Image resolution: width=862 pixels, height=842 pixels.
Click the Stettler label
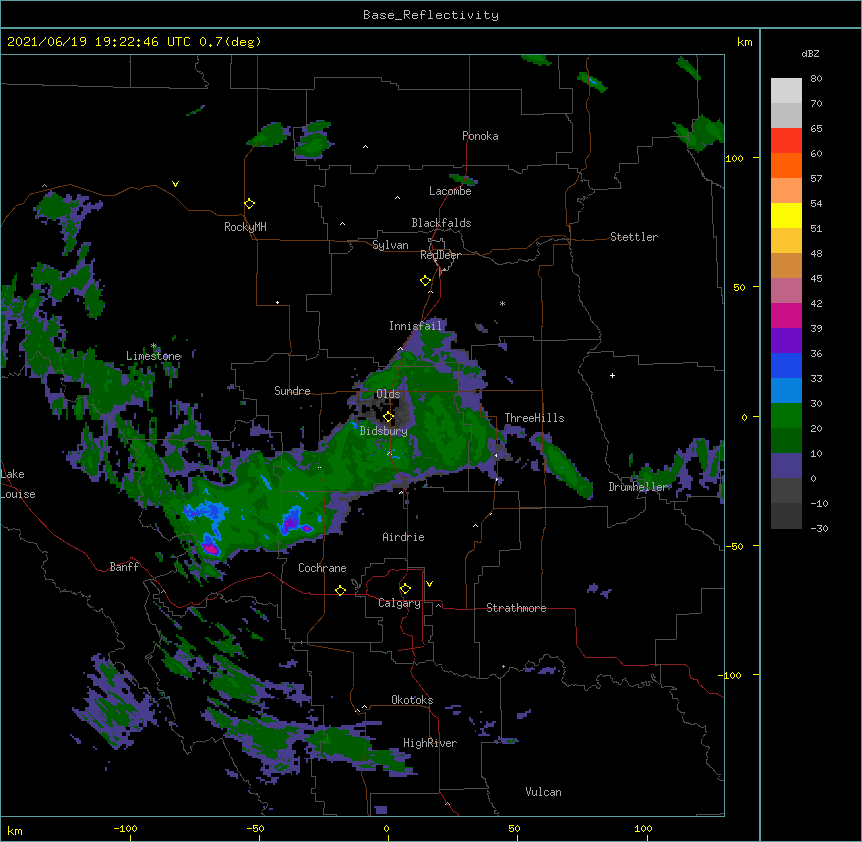[x=634, y=237]
